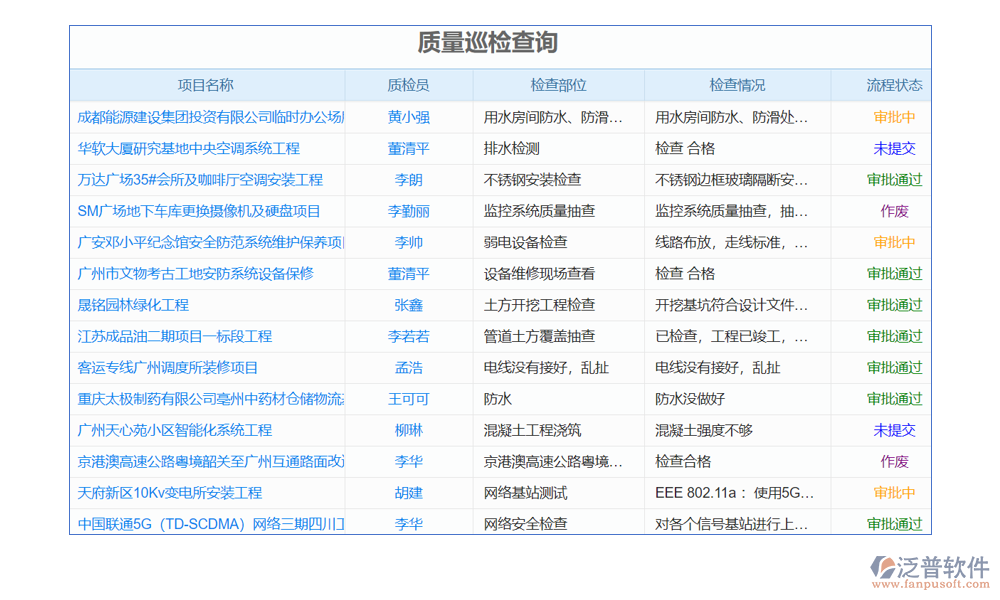Open project 华软大厦研究基地中央空调系统工程
The height and width of the screenshot is (600, 1000).
pyautogui.click(x=188, y=149)
